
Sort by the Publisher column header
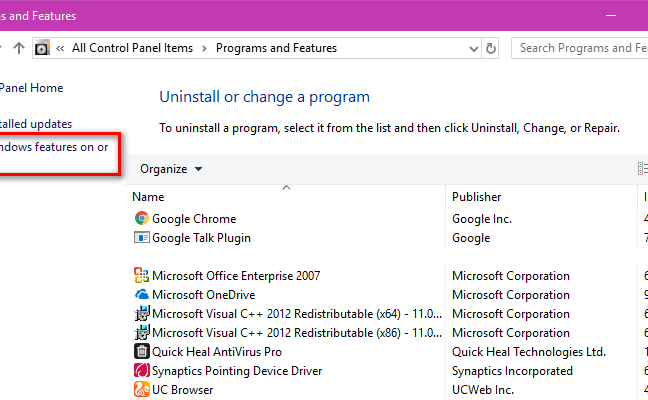click(x=476, y=197)
